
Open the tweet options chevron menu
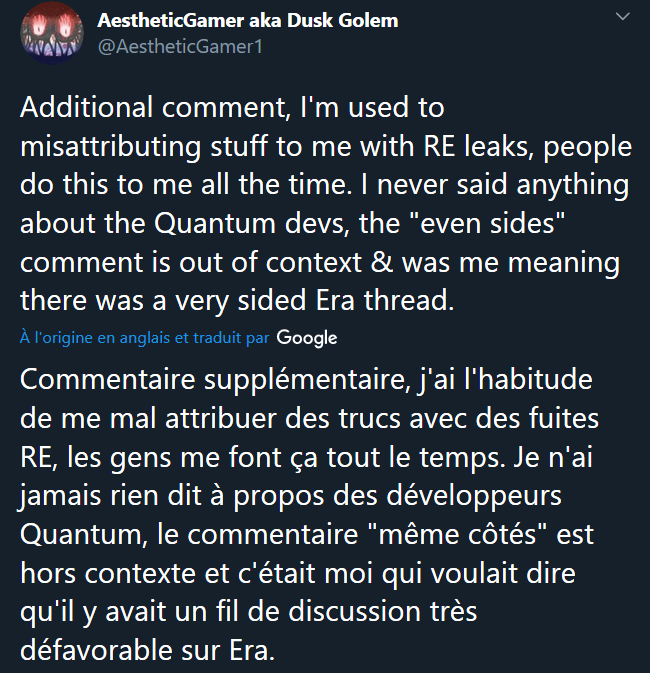(622, 17)
